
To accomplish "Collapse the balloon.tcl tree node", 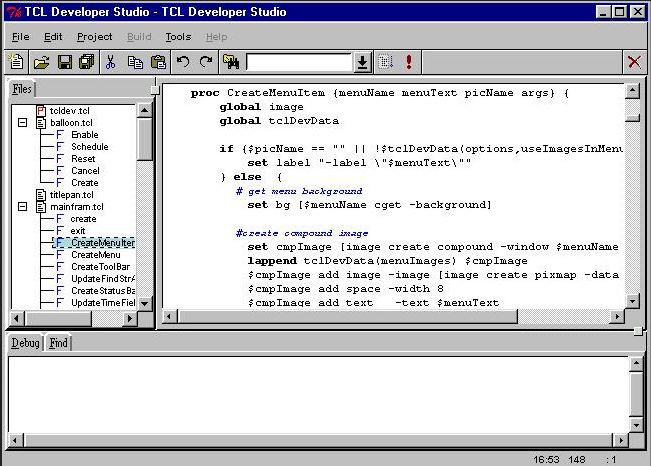I will tap(22, 123).
